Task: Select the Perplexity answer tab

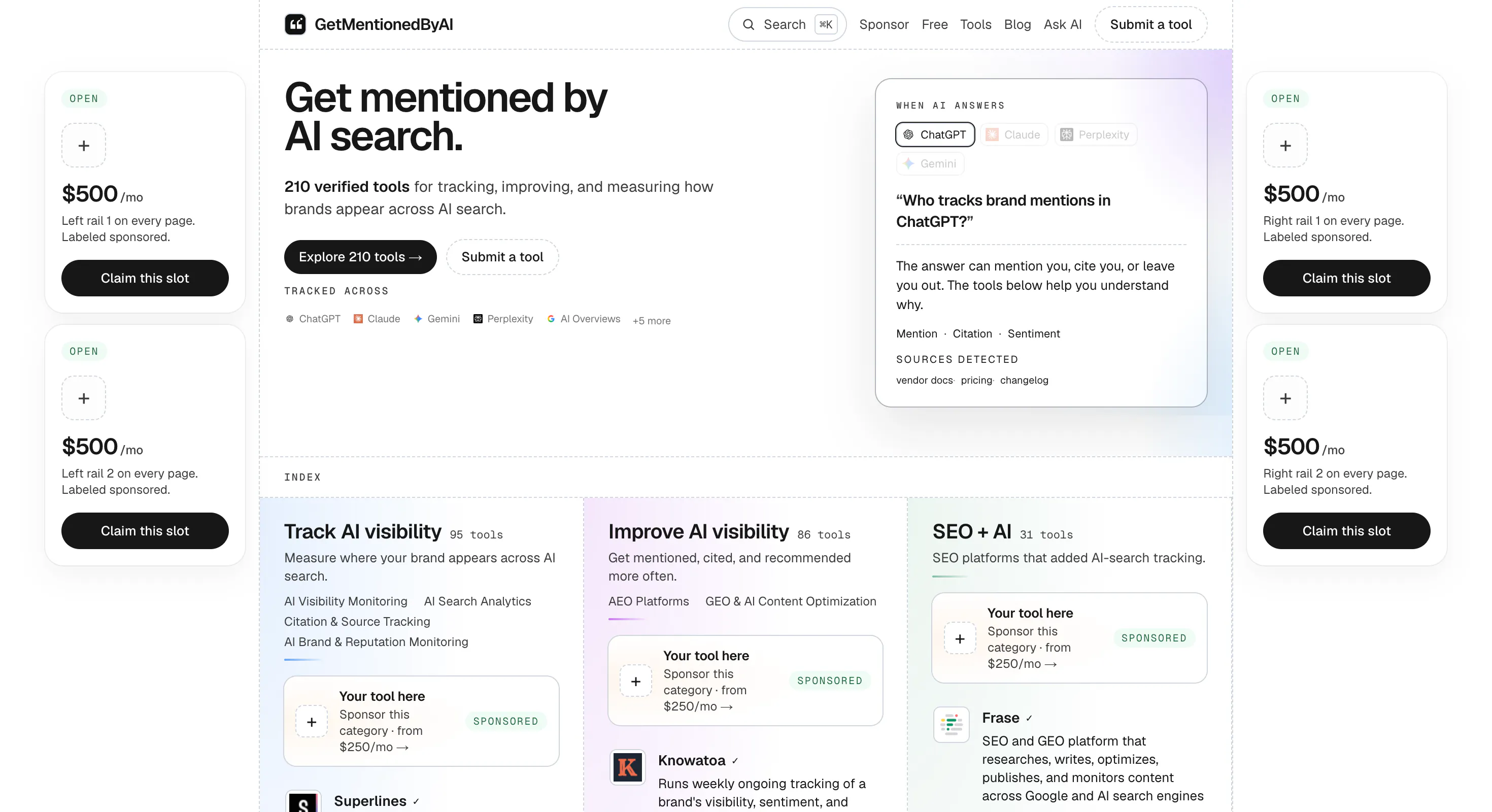Action: pos(1095,134)
